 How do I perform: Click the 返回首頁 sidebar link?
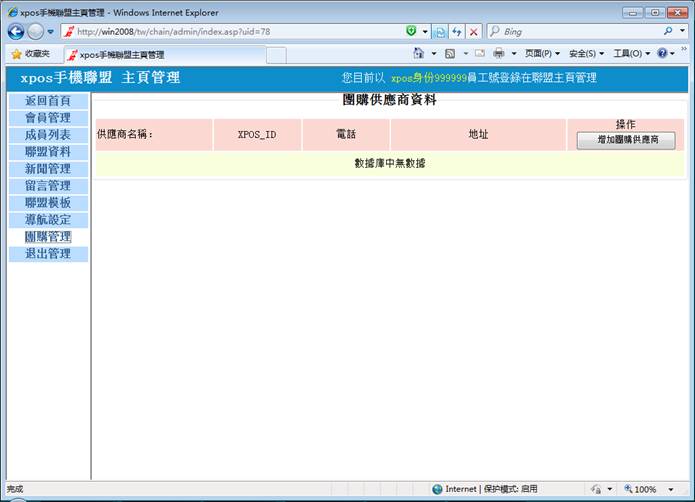tap(47, 101)
